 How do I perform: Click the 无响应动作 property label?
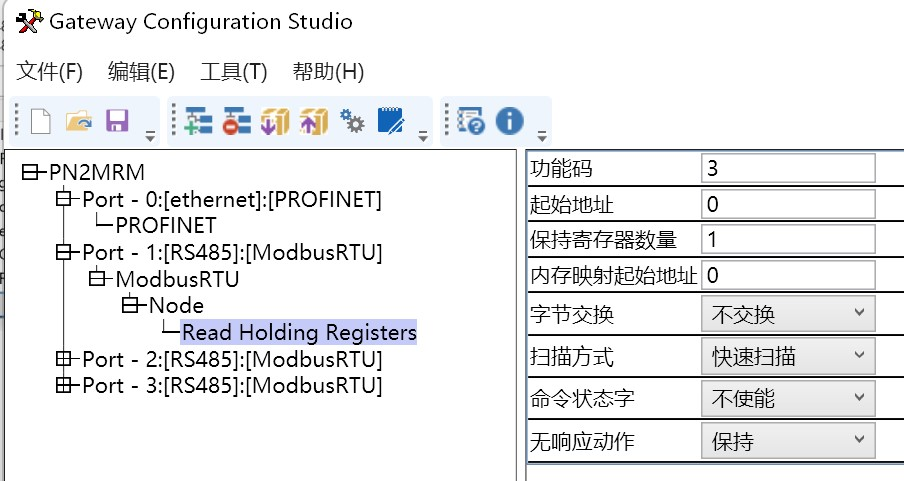582,442
